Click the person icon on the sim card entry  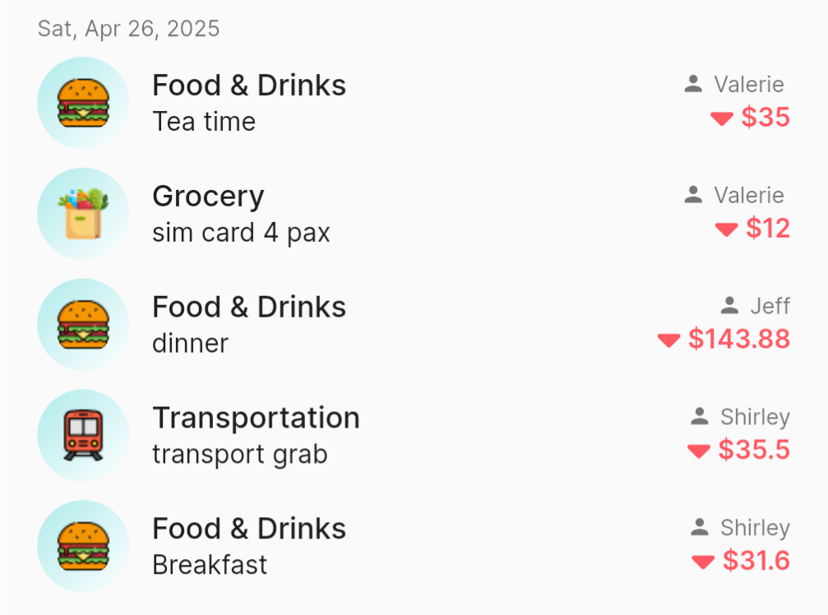(692, 195)
